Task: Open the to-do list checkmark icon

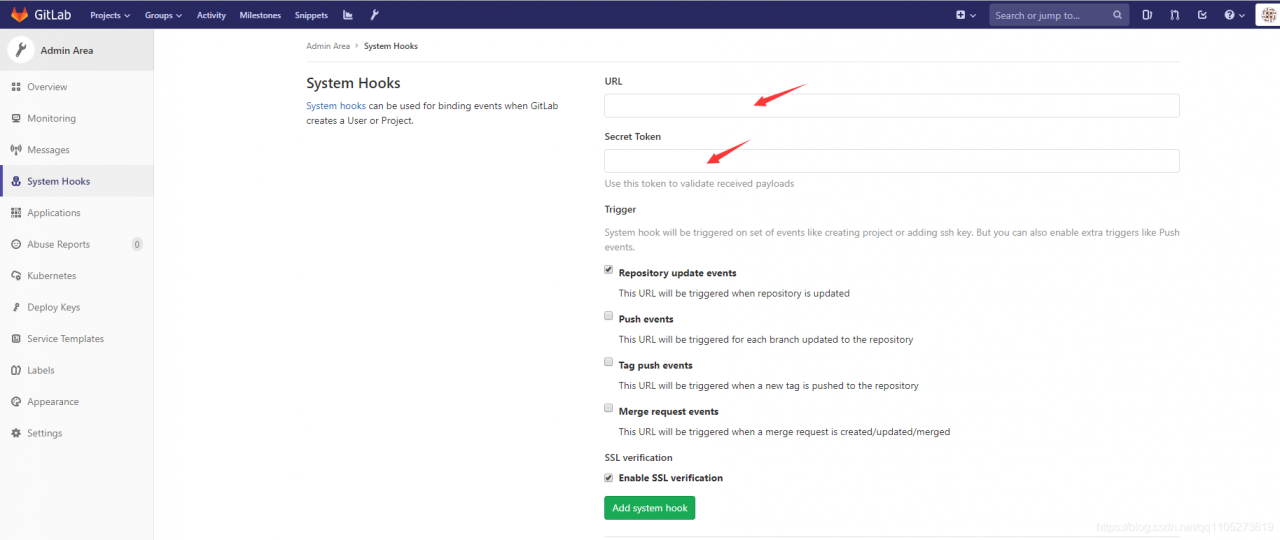Action: (1202, 15)
